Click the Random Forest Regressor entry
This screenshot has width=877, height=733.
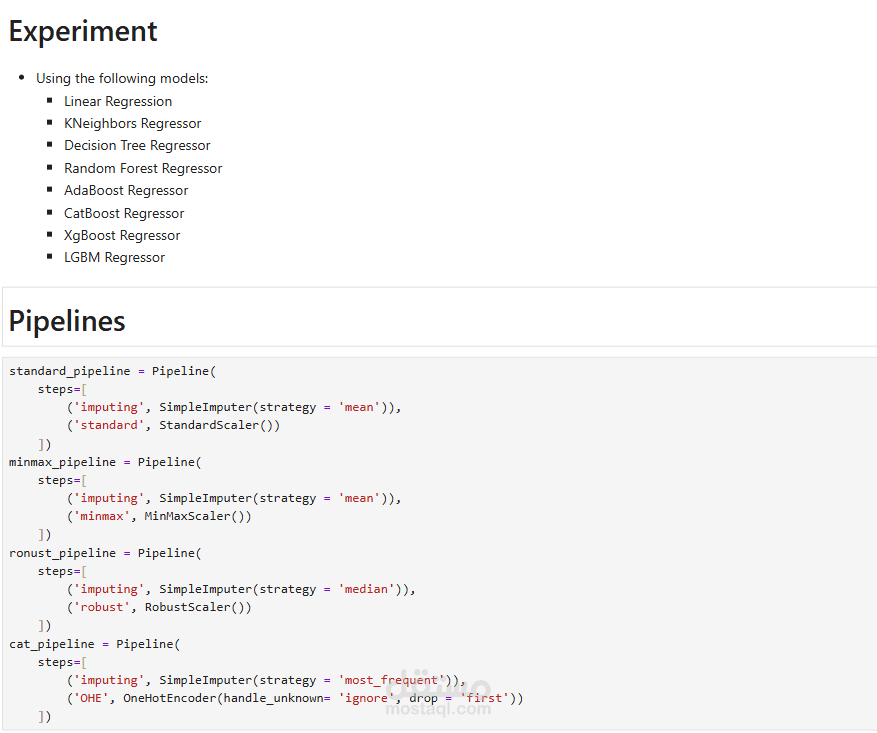pos(143,168)
